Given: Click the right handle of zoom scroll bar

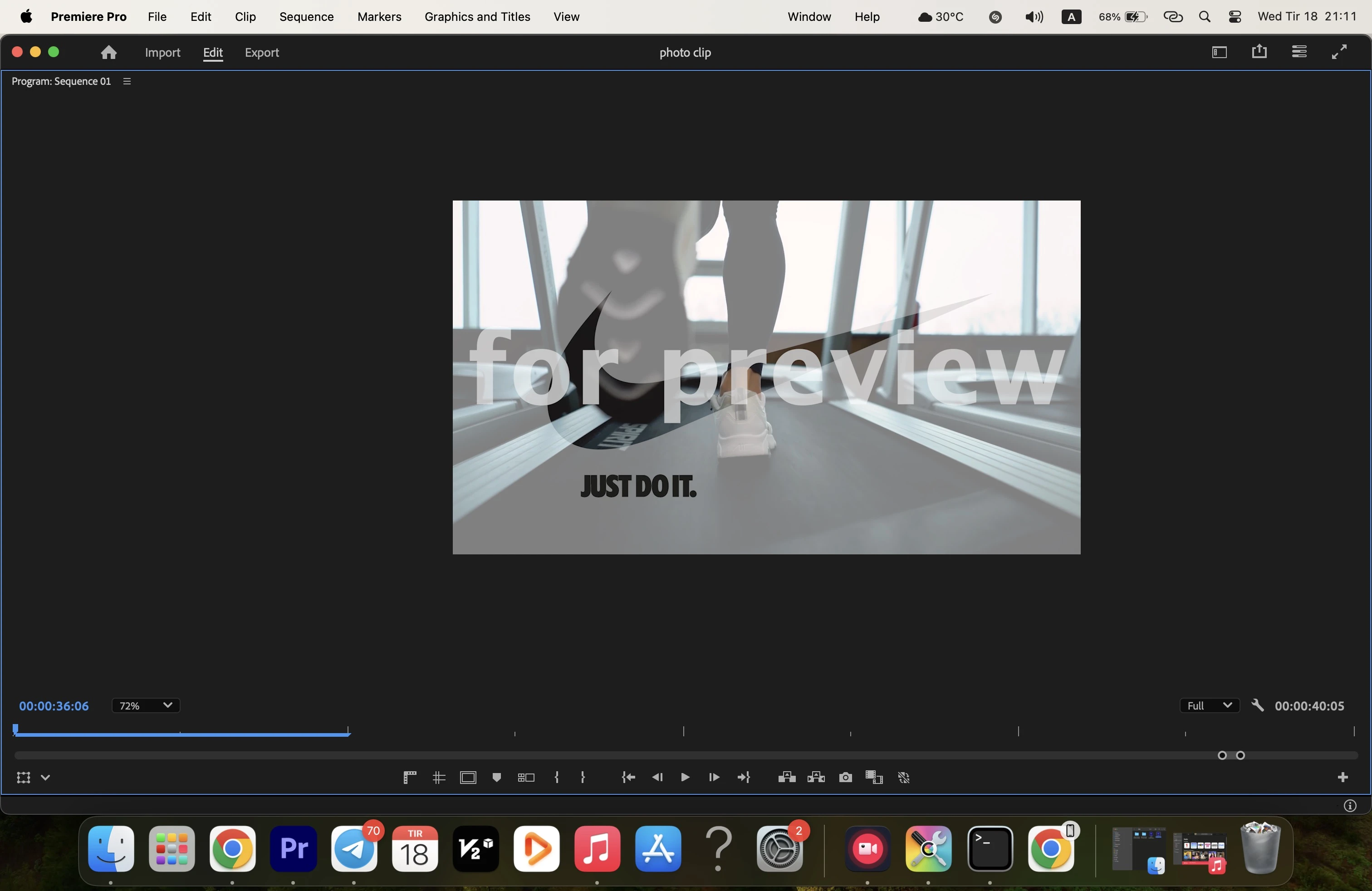Looking at the screenshot, I should point(1240,755).
